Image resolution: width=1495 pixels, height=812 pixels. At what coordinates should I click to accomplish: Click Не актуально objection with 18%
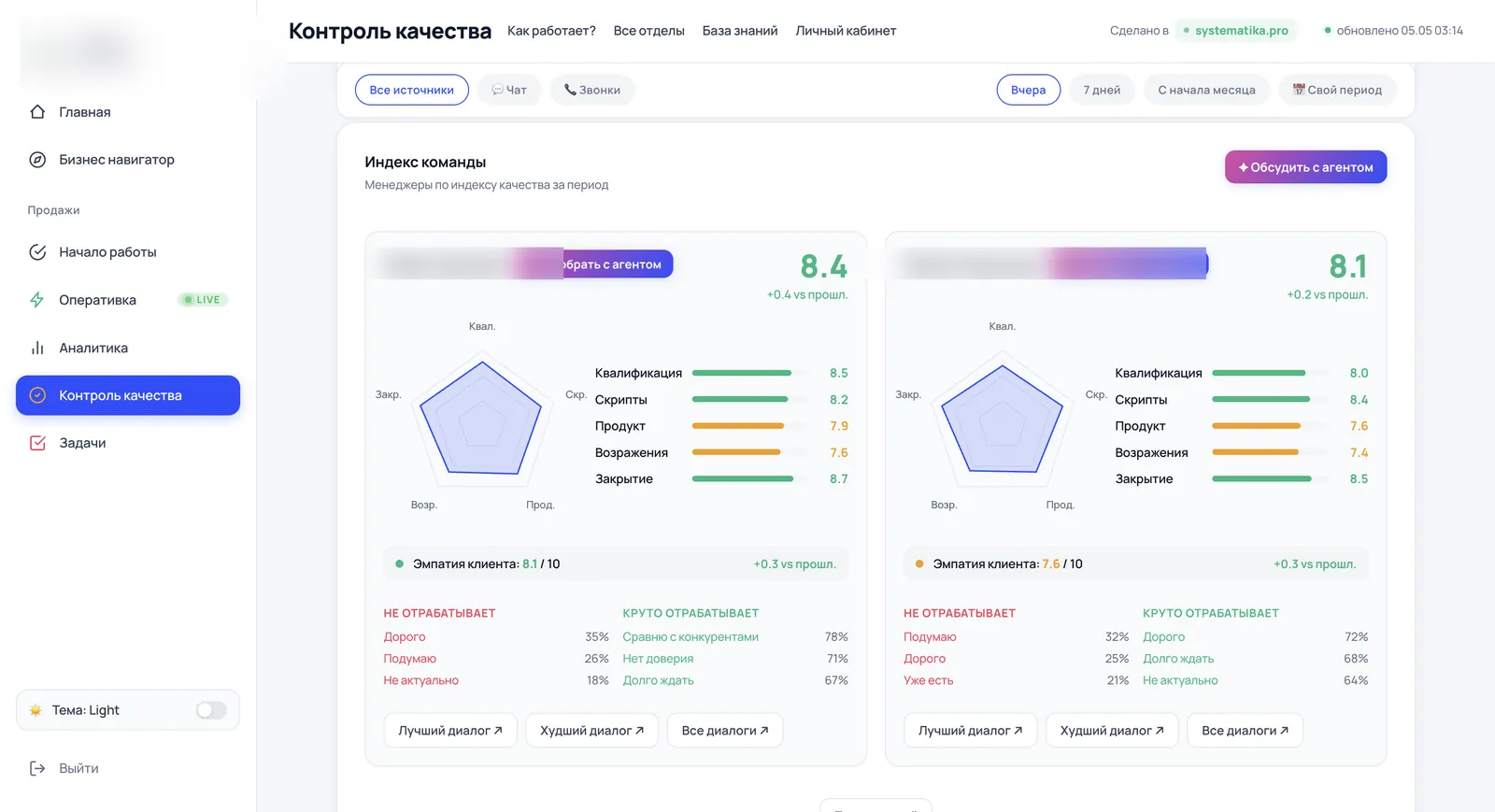(496, 680)
